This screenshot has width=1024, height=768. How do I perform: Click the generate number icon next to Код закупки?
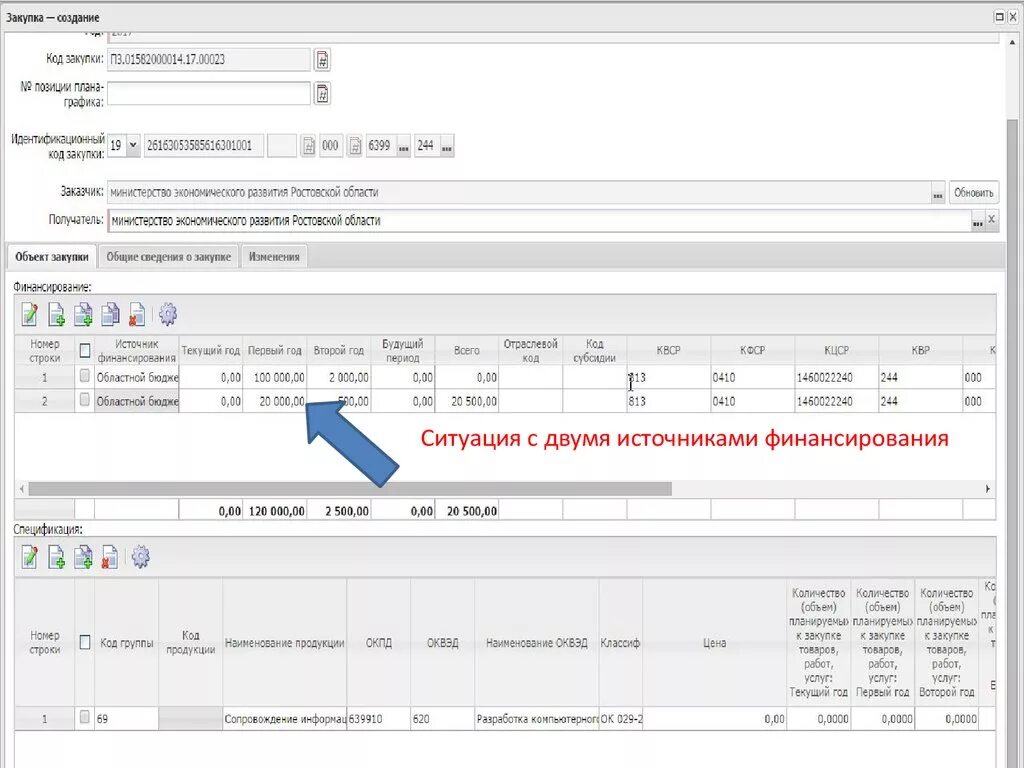point(322,59)
